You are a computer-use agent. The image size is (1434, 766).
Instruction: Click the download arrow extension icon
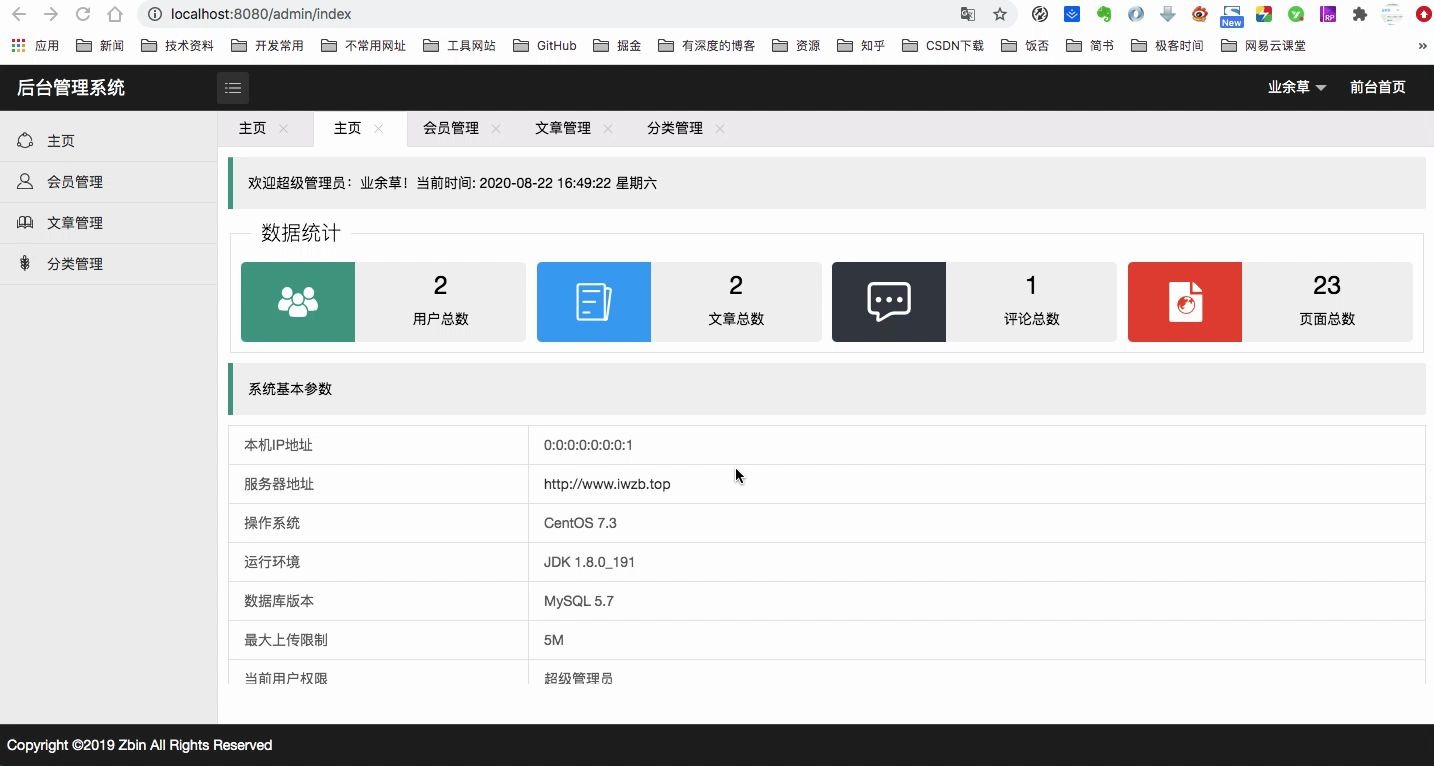click(1167, 14)
